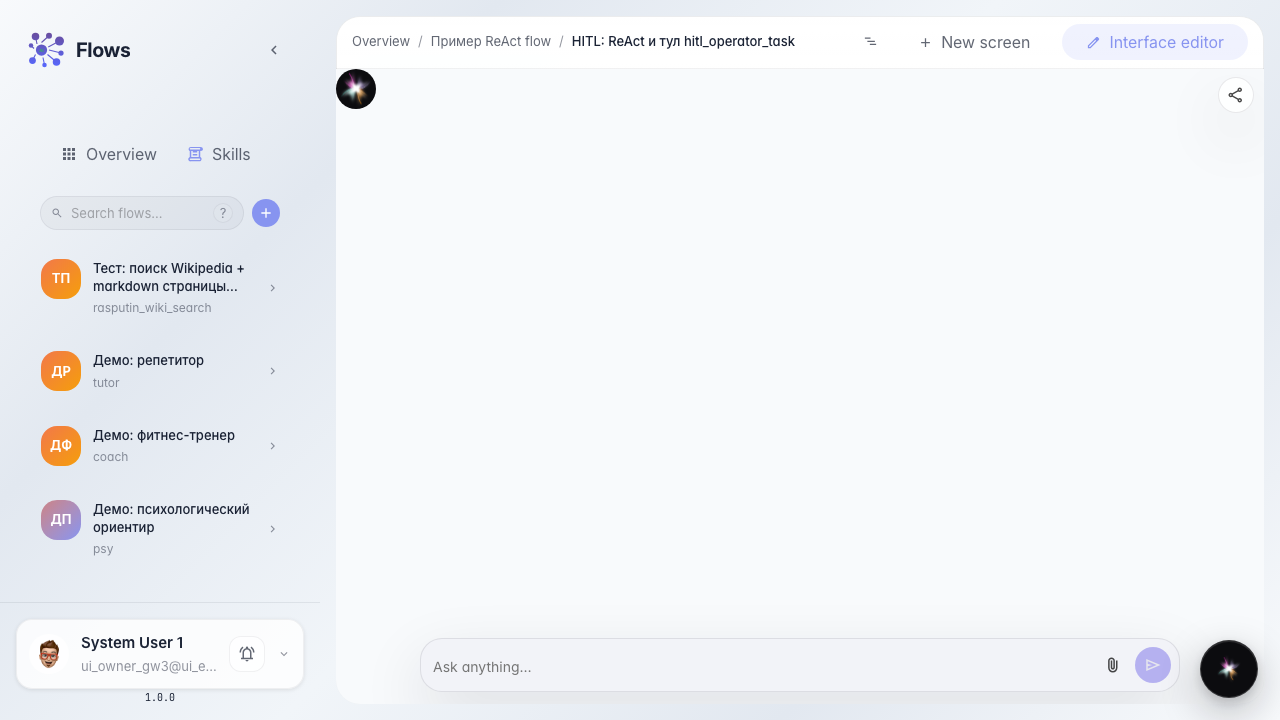Open the floating assistant orb at bottom right

(x=1229, y=669)
